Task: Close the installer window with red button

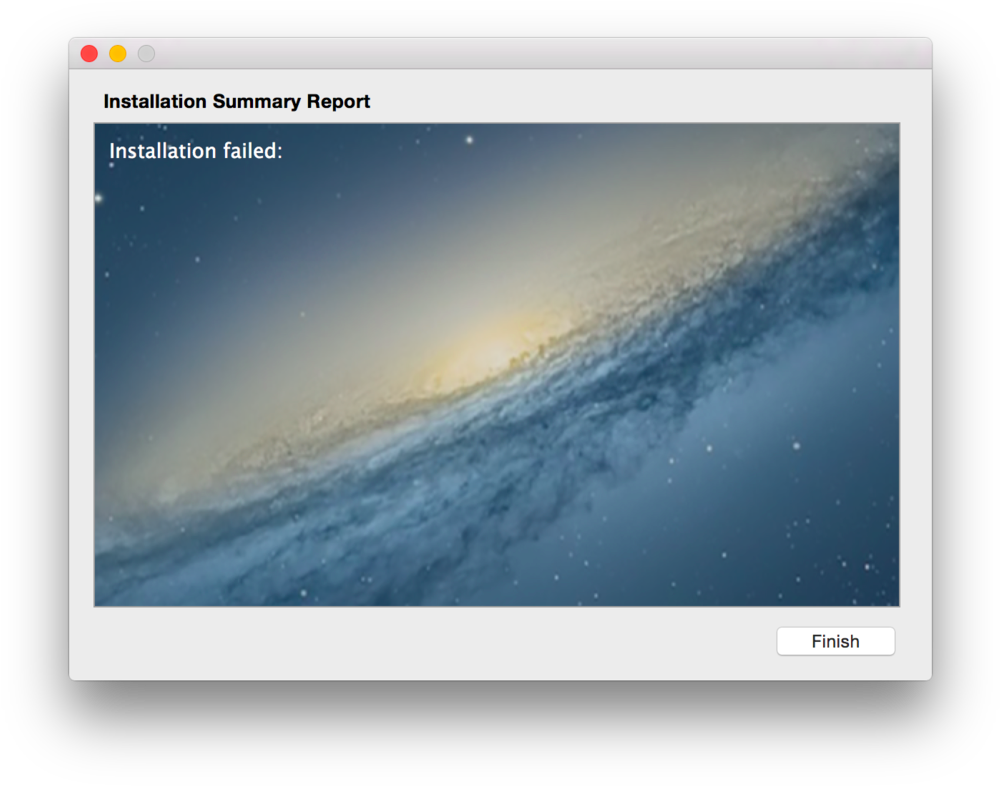Action: (x=89, y=54)
